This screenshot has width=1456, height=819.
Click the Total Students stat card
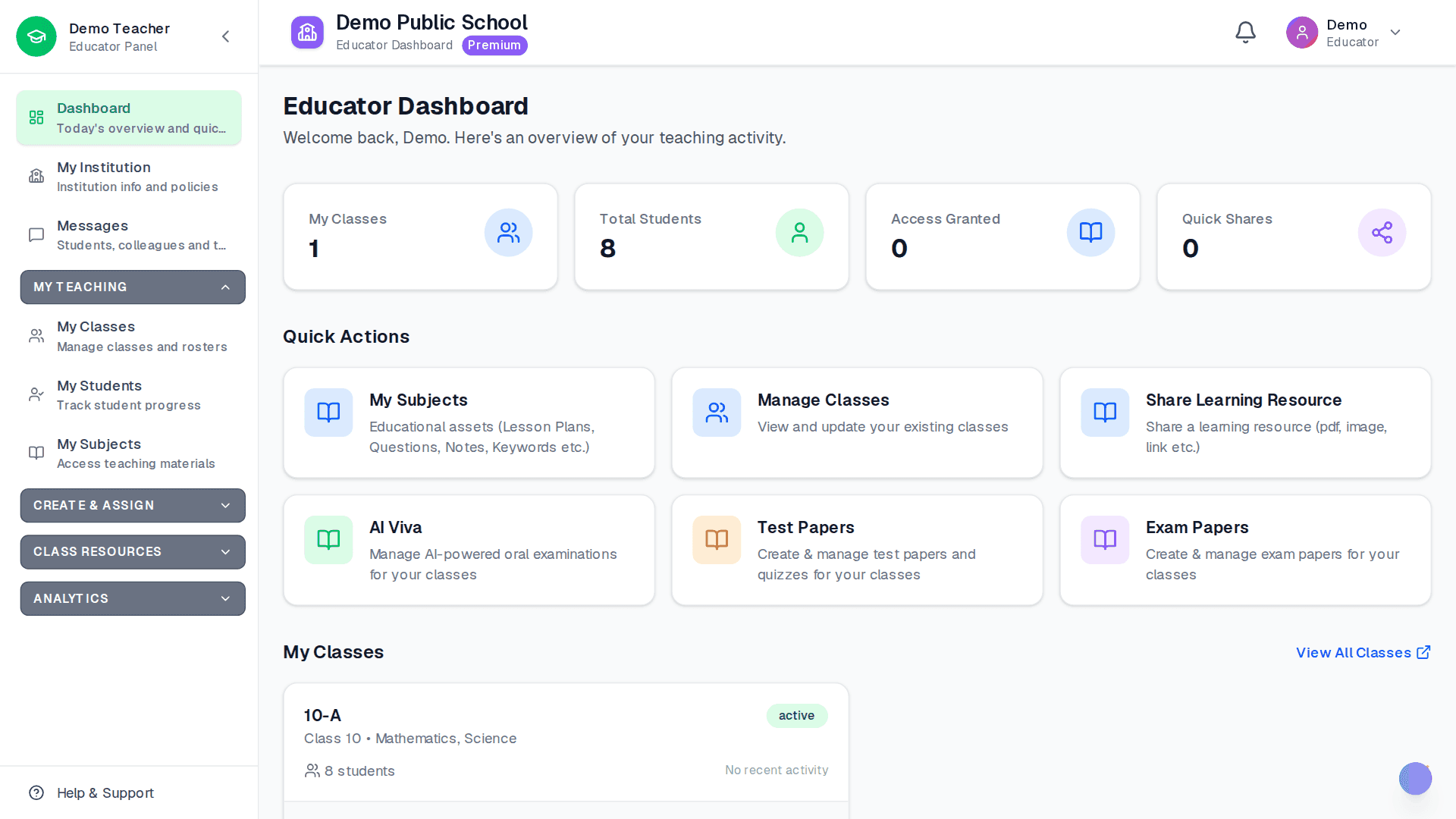(711, 237)
